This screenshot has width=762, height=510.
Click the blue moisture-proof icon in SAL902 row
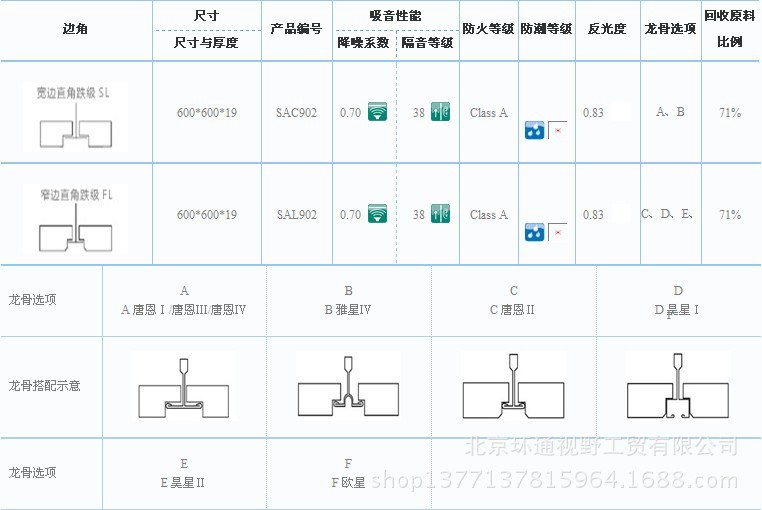point(535,232)
